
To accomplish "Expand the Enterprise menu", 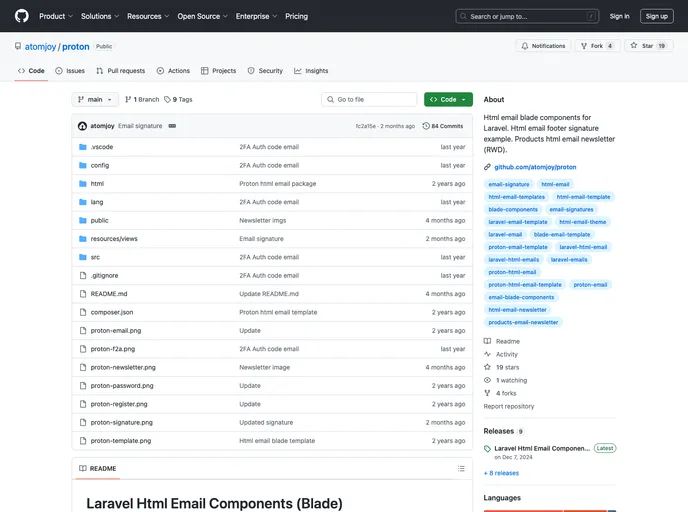I will [x=256, y=16].
